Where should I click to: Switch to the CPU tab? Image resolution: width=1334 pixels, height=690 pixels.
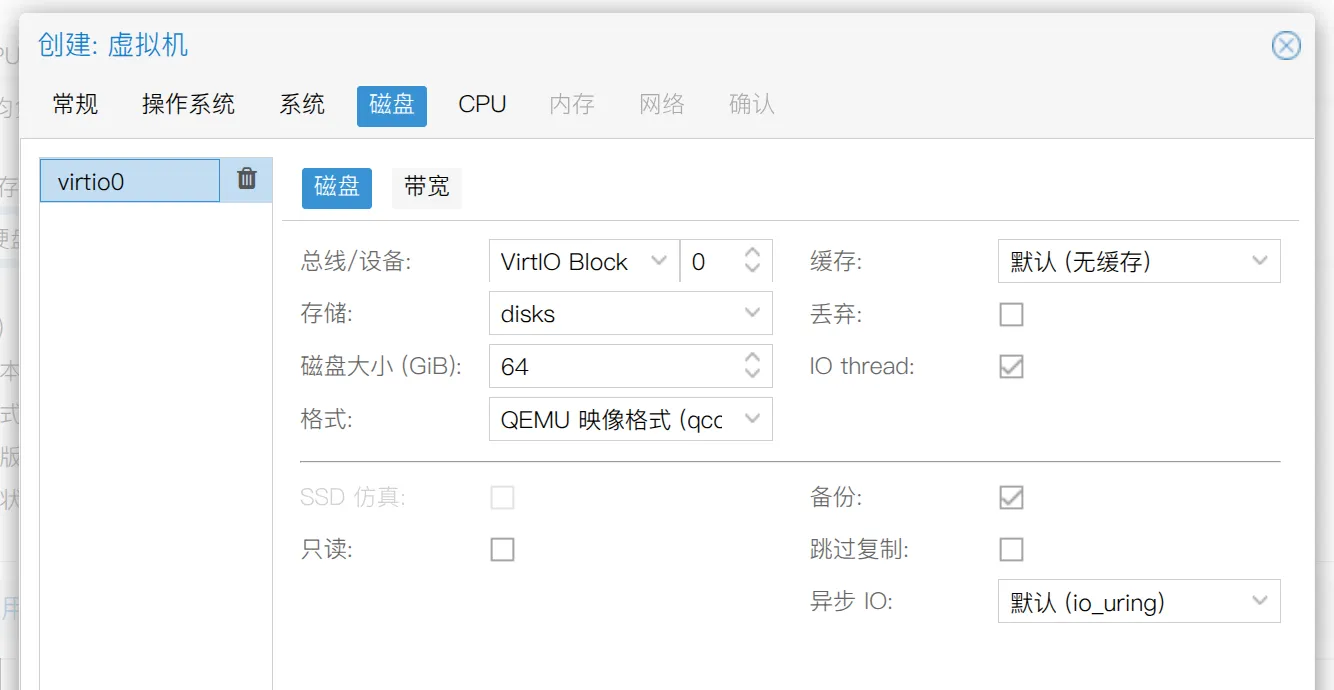[482, 105]
